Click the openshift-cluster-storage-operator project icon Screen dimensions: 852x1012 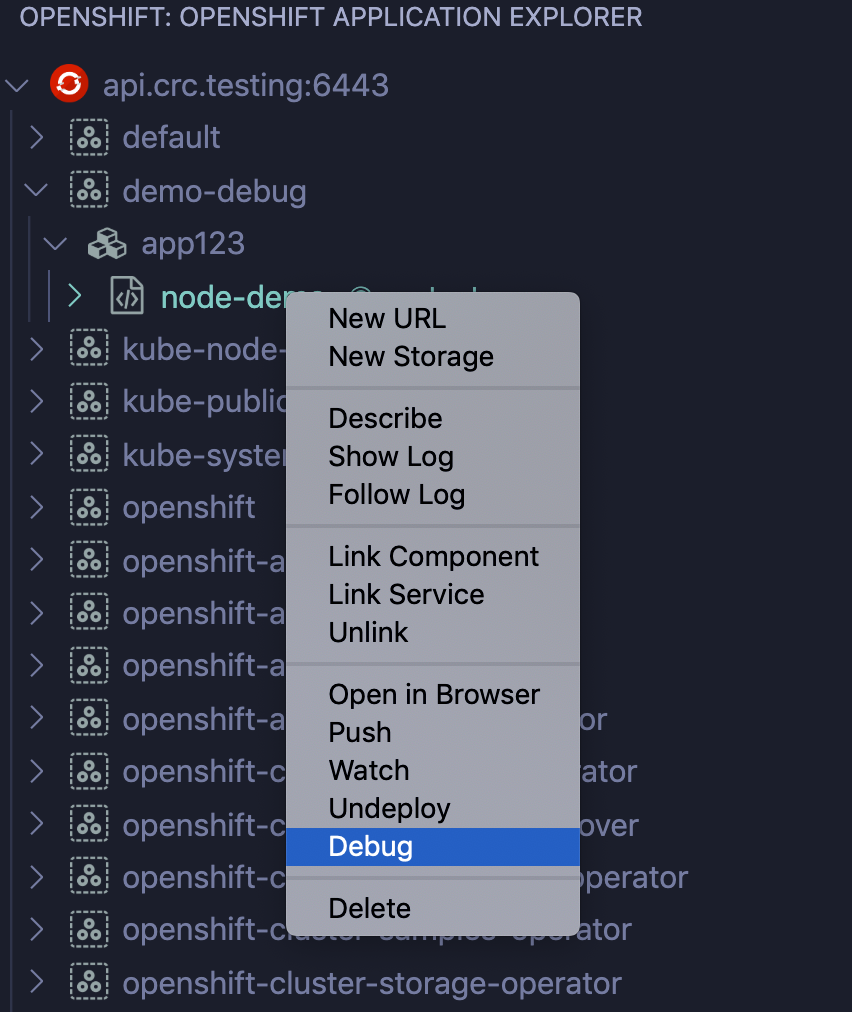(x=89, y=983)
